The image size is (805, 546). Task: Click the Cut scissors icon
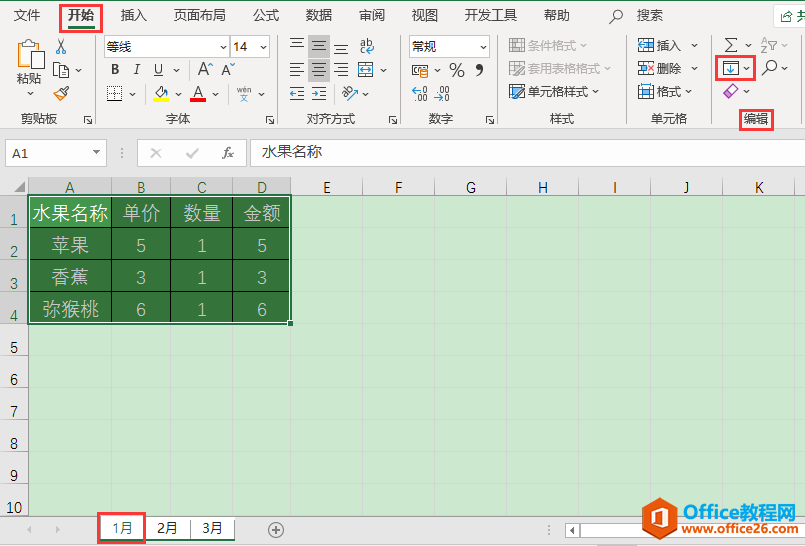61,47
